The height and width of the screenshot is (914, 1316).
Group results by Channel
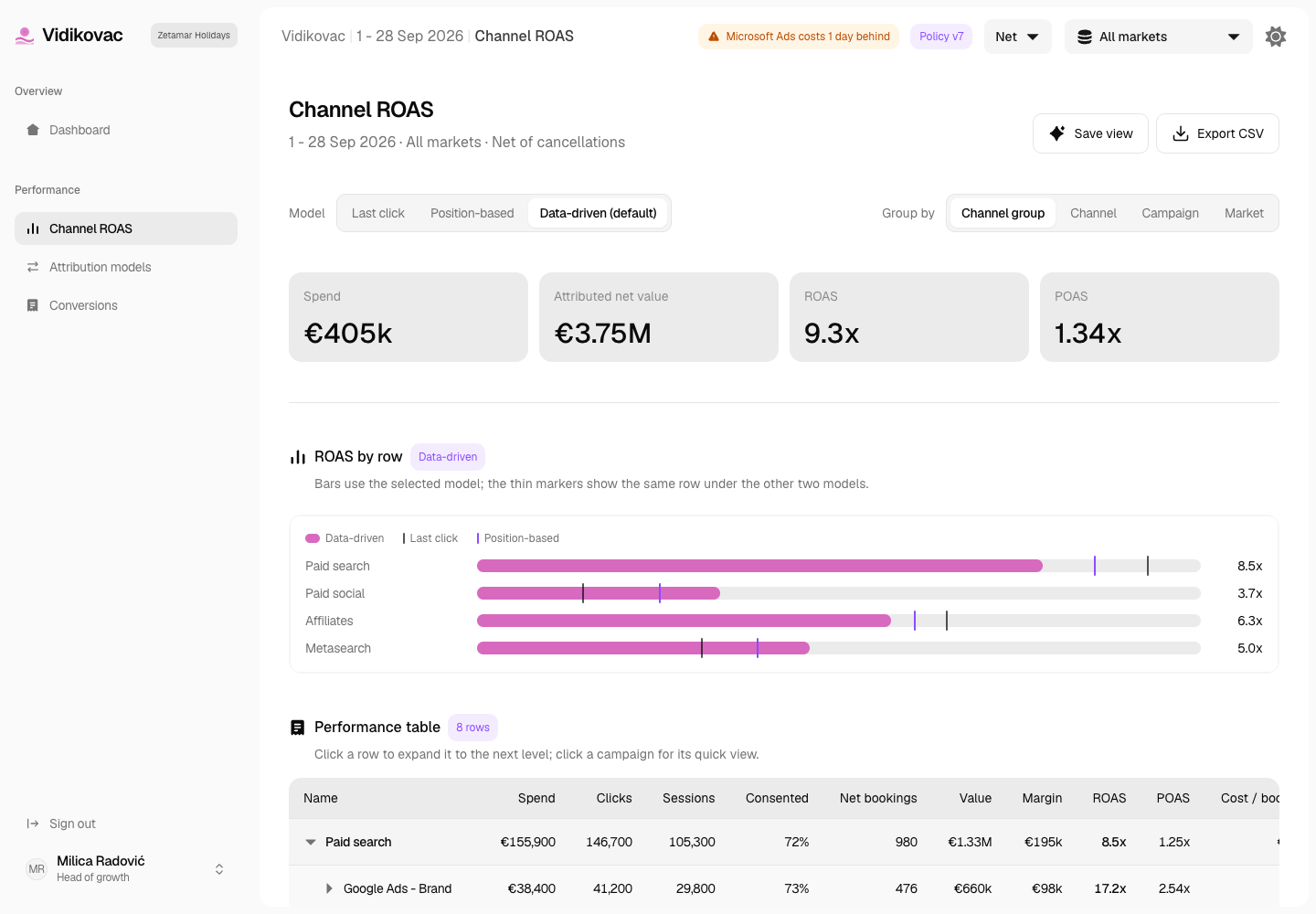pyautogui.click(x=1093, y=213)
